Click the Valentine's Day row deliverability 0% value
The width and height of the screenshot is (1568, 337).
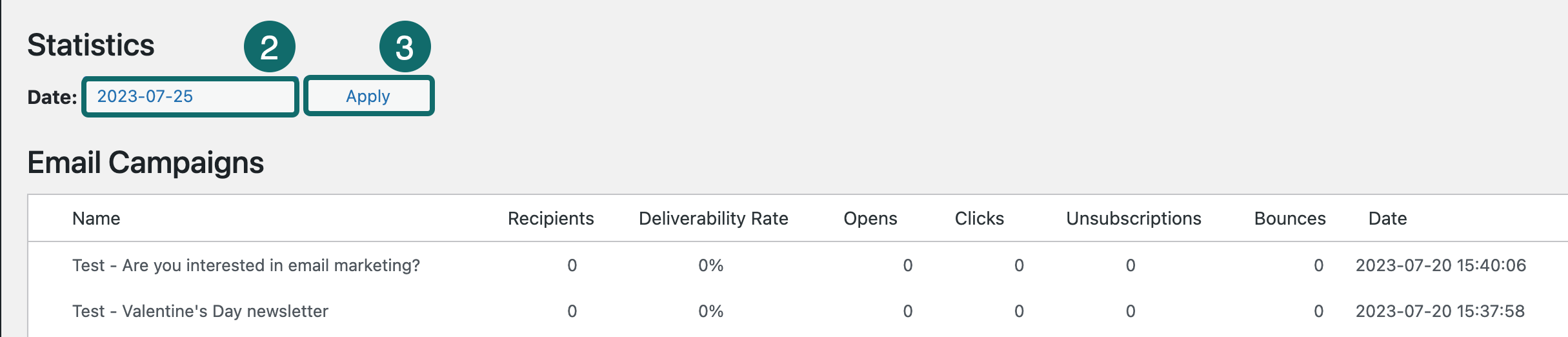point(710,311)
